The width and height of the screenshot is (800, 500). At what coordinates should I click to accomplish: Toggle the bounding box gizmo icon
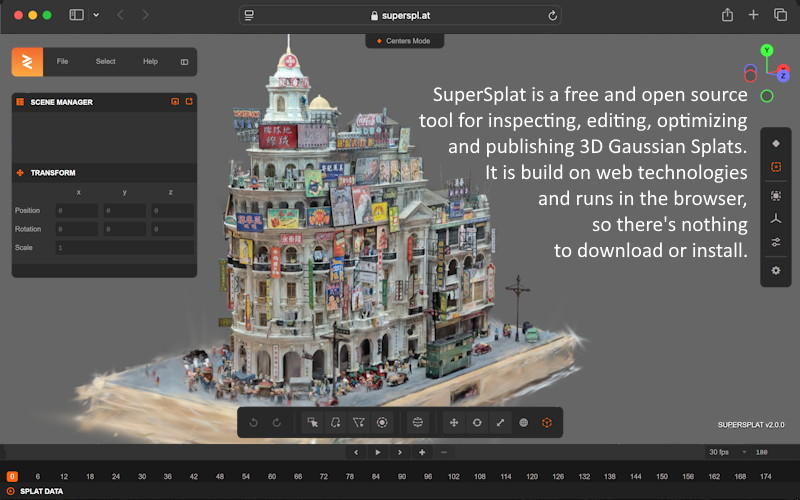point(546,423)
